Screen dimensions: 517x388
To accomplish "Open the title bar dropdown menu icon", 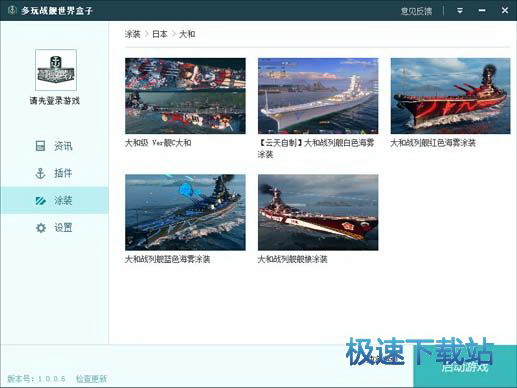I will point(460,11).
